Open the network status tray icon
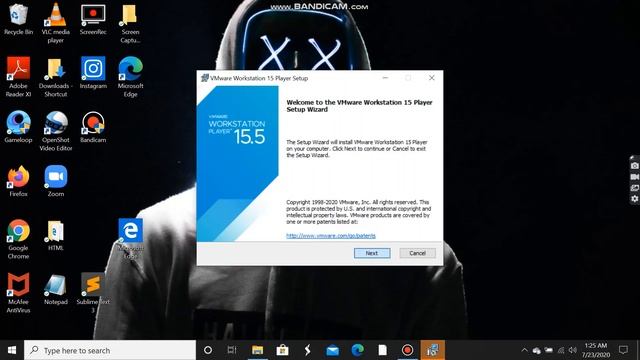This screenshot has height=360, width=640. [x=561, y=350]
